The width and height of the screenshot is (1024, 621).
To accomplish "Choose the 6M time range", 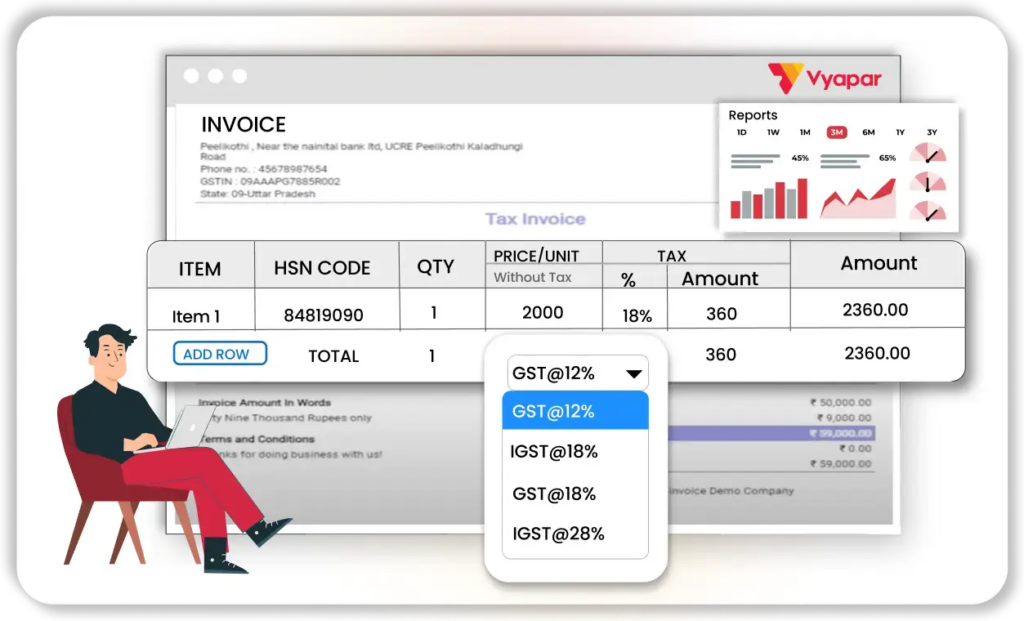I will pyautogui.click(x=868, y=132).
